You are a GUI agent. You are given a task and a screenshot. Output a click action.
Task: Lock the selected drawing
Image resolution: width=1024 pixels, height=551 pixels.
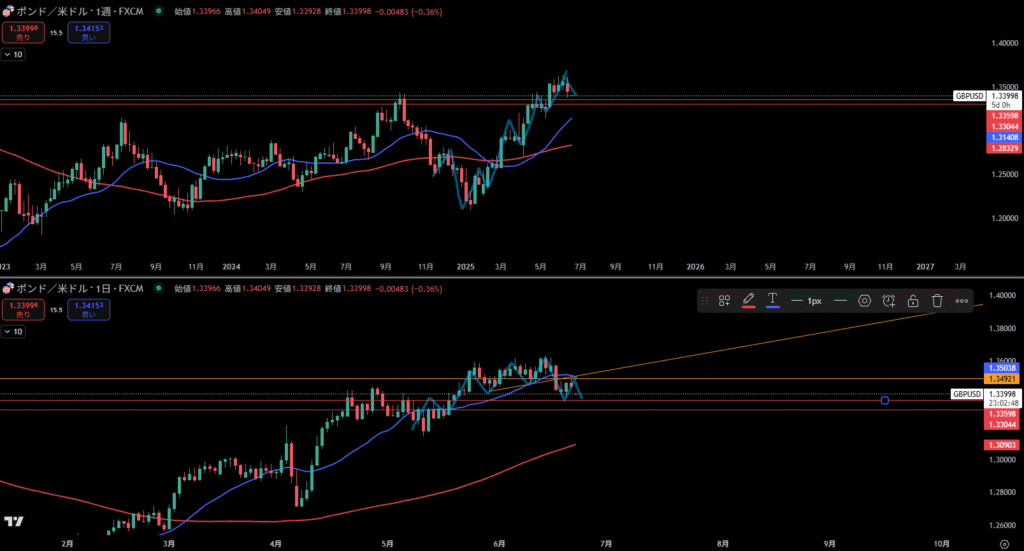[x=913, y=301]
